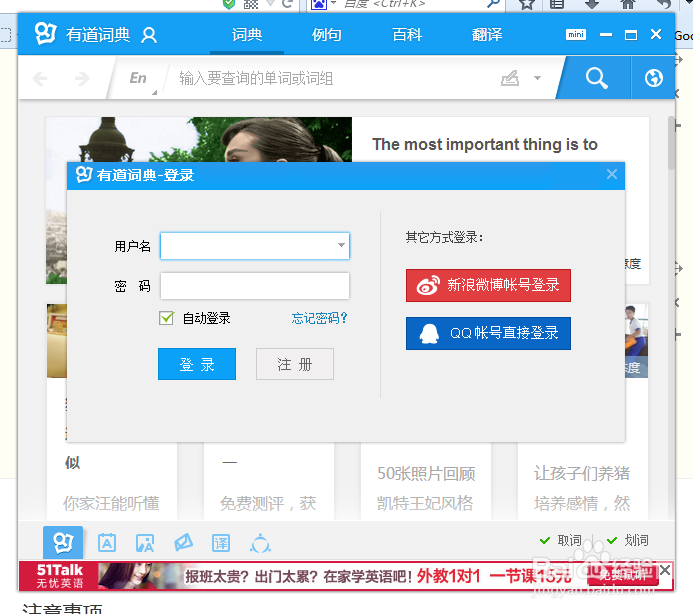Click the 注册 button
Viewport: 693px width, 614px height.
[295, 364]
